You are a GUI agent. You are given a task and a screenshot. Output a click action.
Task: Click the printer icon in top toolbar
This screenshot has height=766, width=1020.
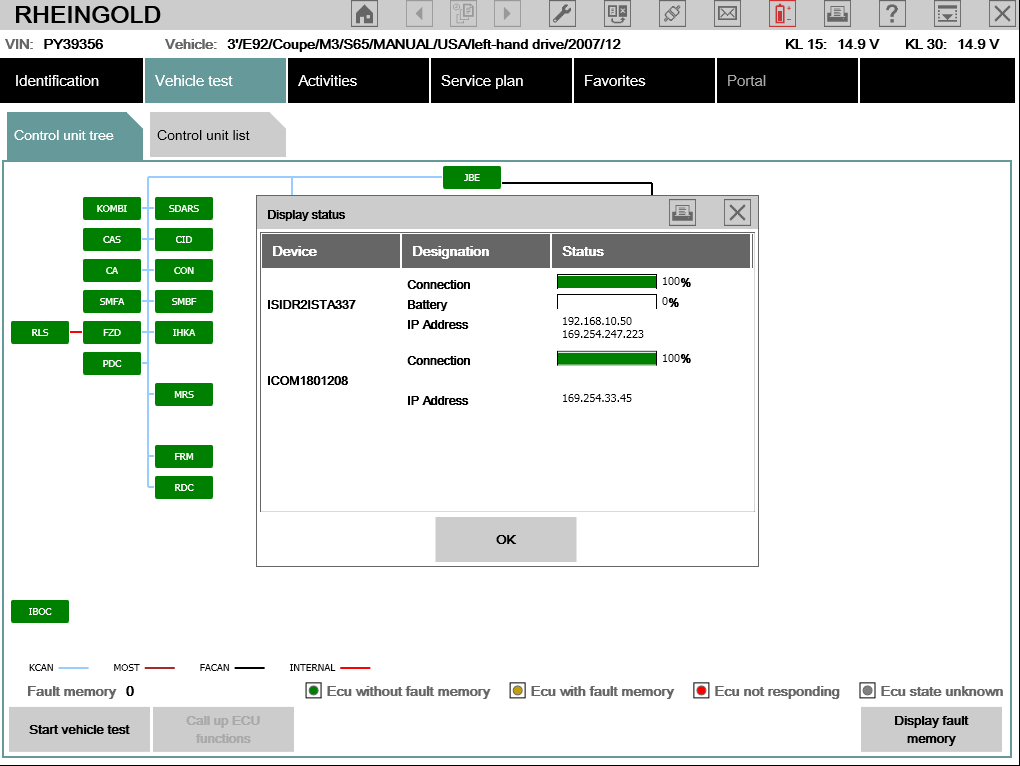click(837, 14)
